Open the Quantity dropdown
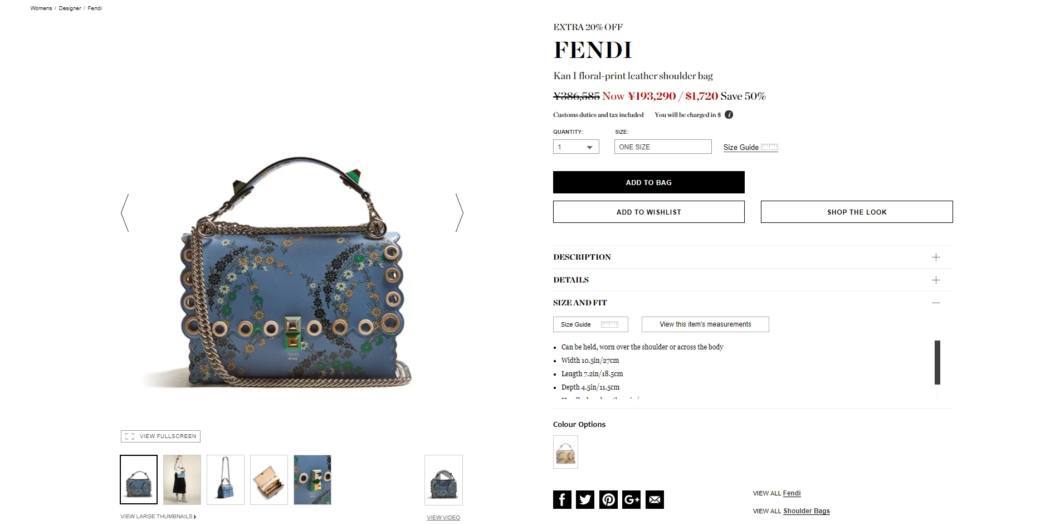 [576, 147]
